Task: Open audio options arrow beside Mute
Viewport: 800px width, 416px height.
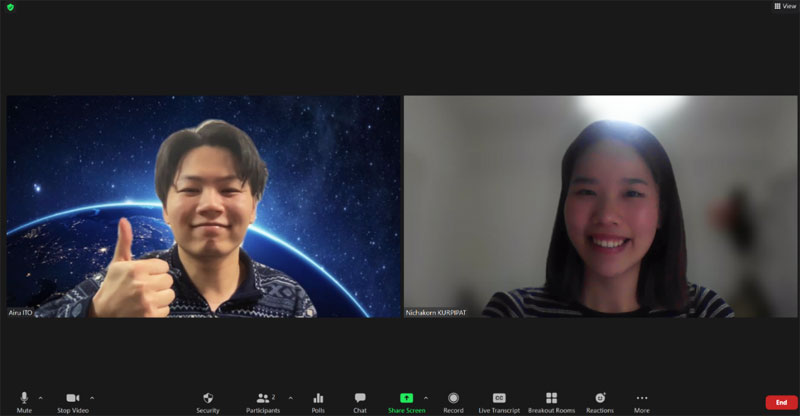Action: point(41,398)
